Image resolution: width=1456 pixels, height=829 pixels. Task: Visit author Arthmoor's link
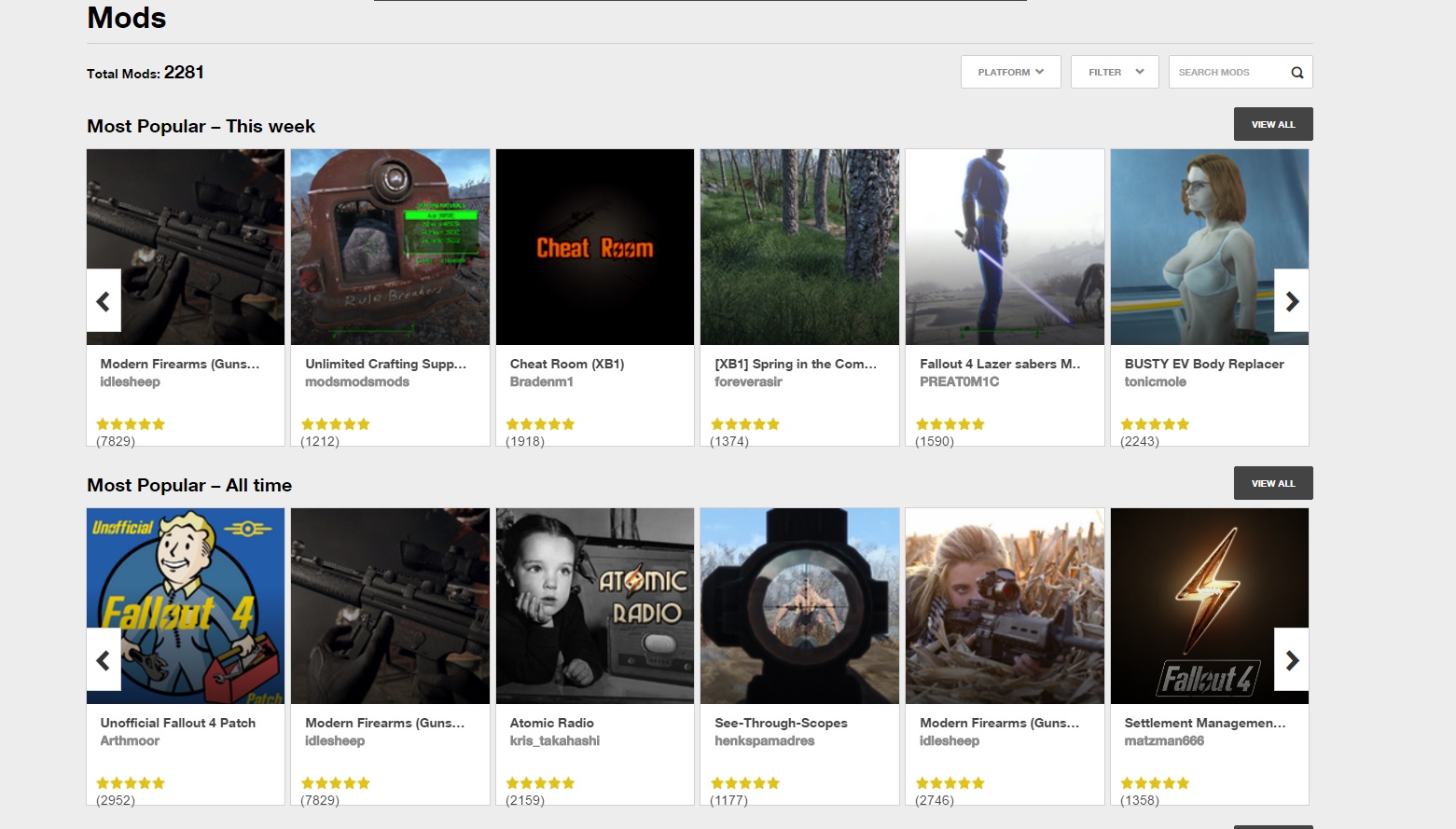[130, 740]
